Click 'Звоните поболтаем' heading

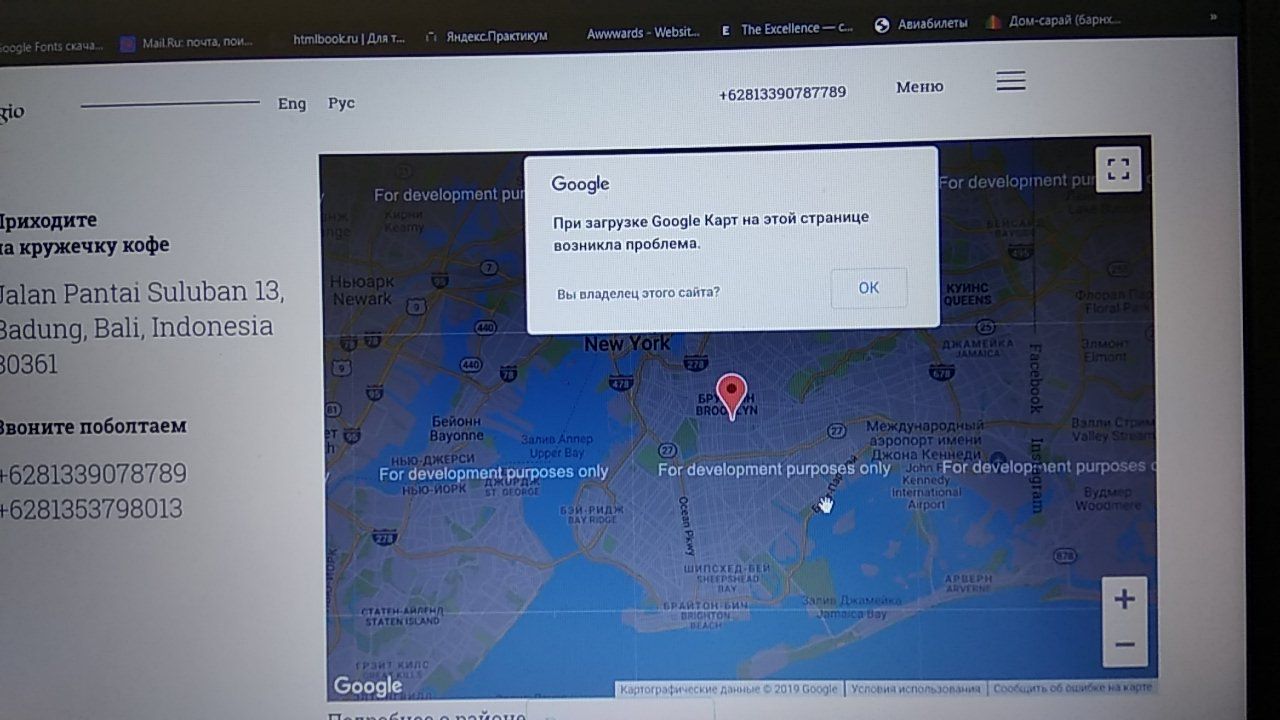(92, 426)
